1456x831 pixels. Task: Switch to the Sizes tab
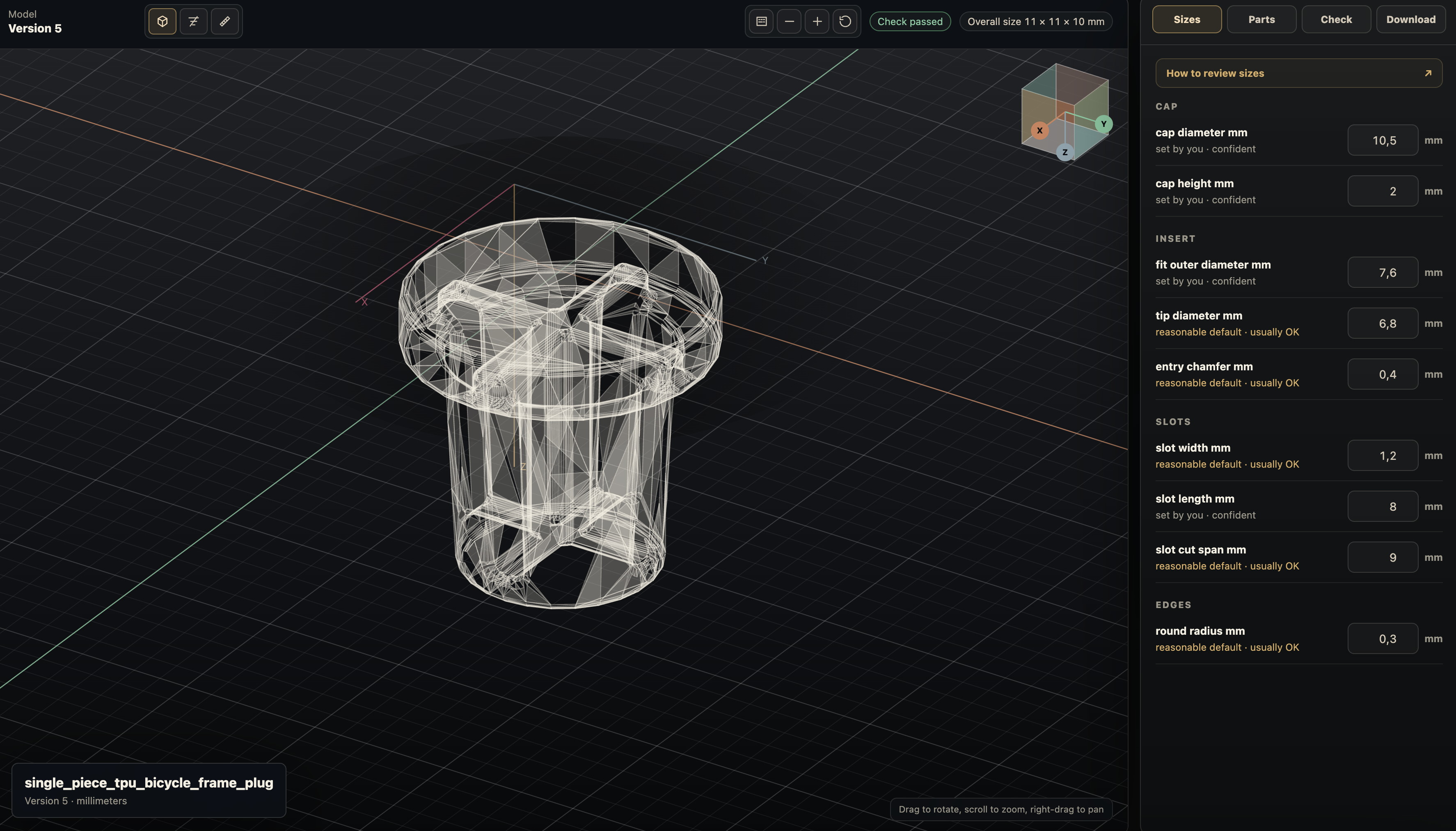click(1187, 19)
